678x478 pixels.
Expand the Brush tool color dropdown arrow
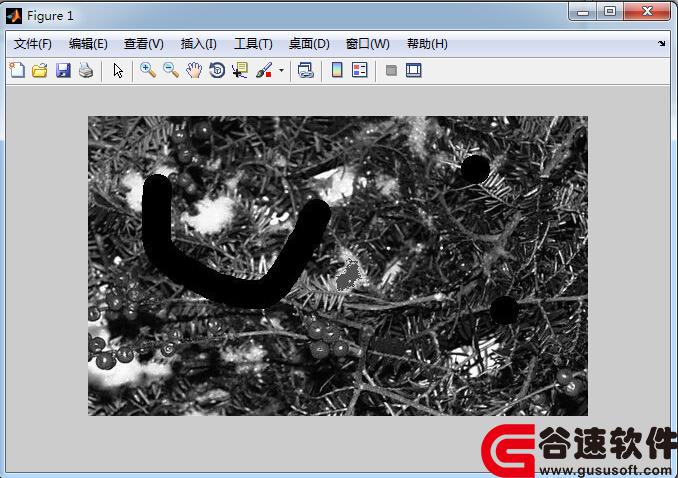[281, 70]
